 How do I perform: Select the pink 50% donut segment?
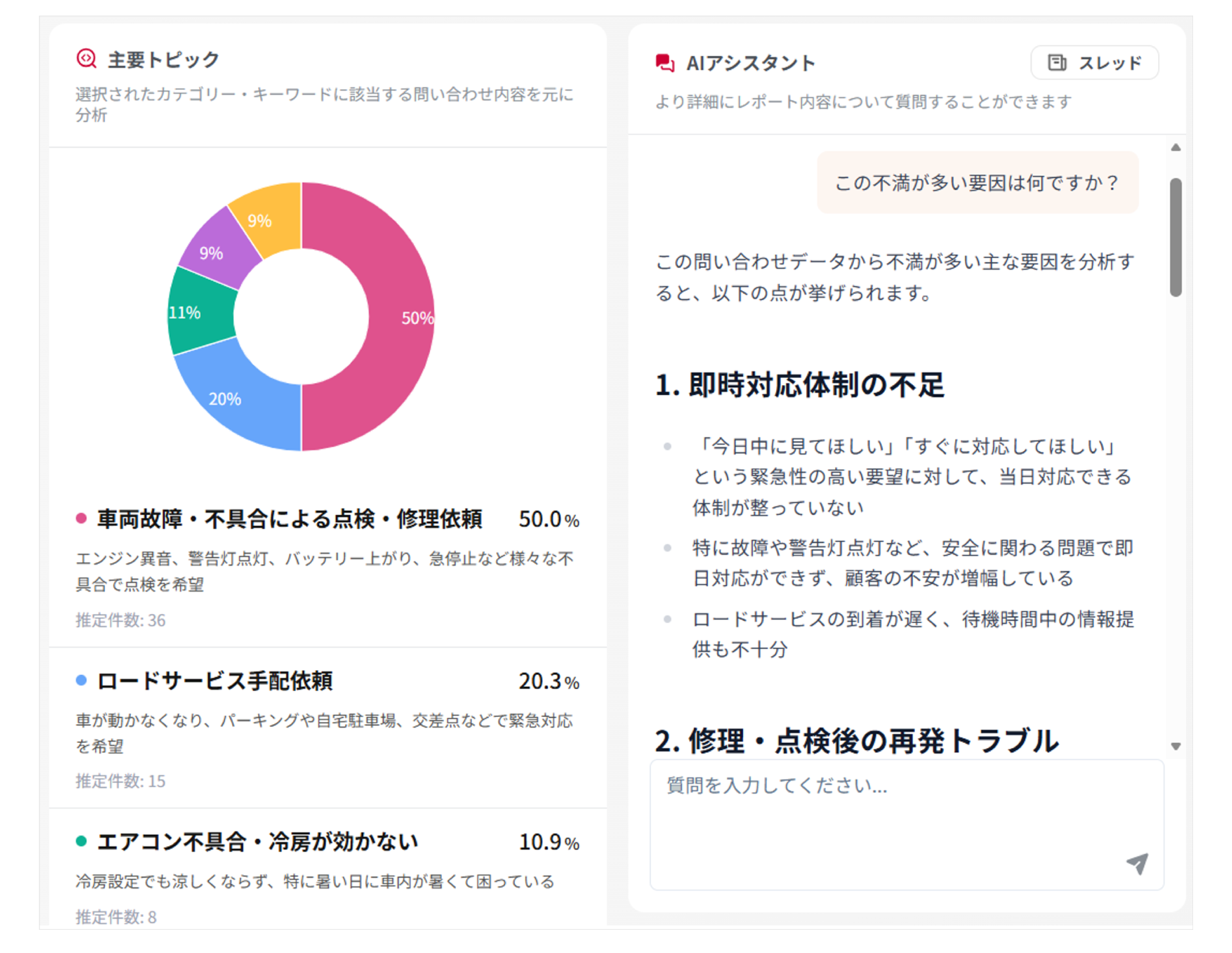(x=401, y=317)
